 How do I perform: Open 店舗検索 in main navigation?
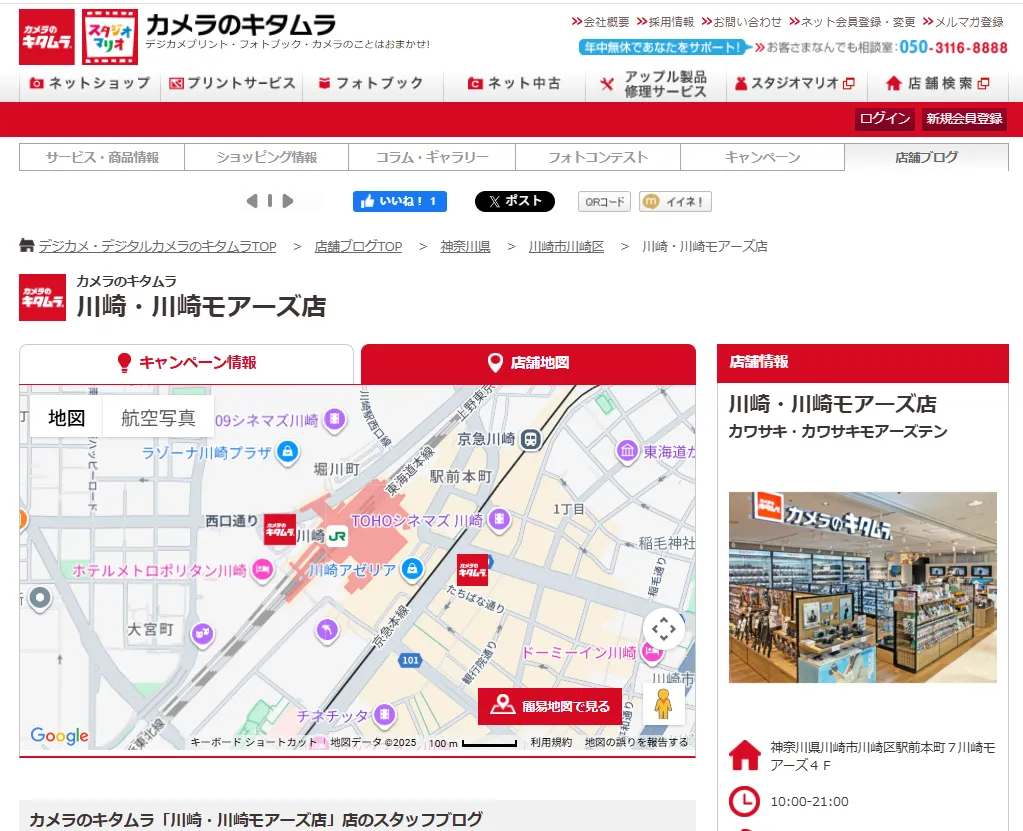coord(938,83)
